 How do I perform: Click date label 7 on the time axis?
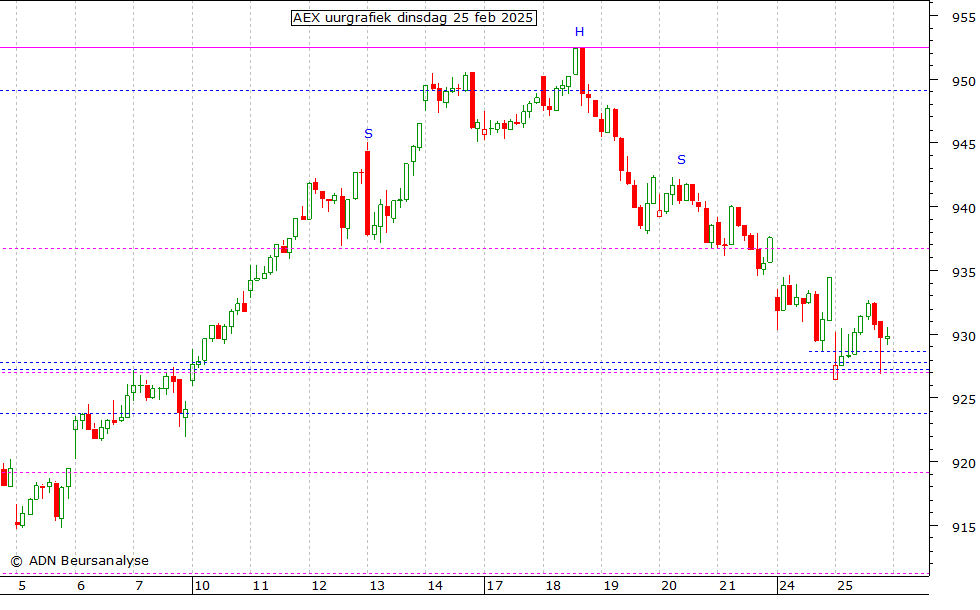[139, 586]
